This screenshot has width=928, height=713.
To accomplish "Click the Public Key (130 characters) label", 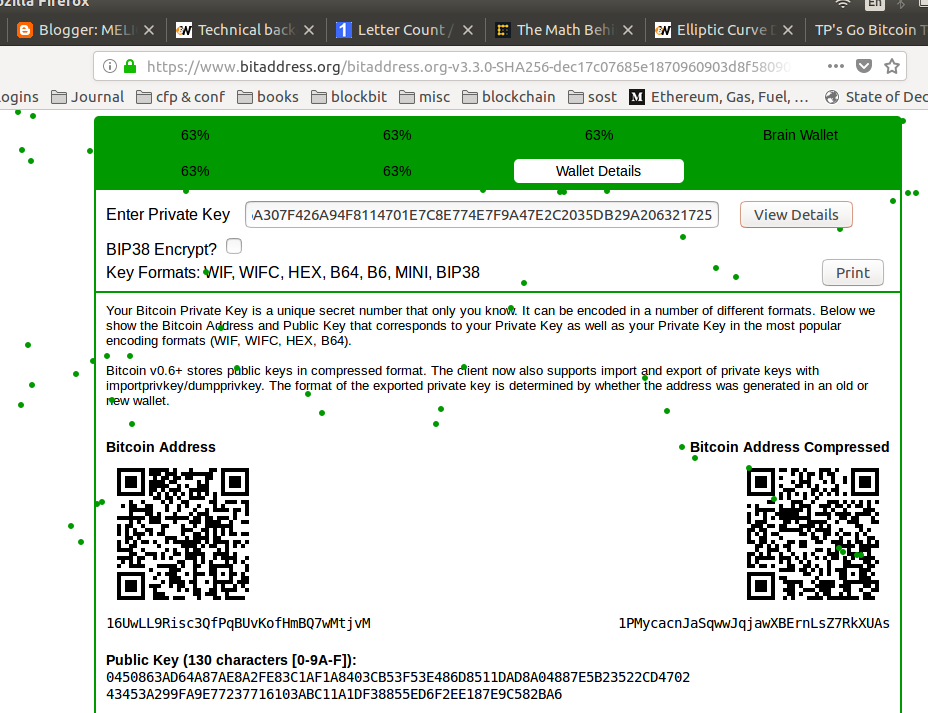I will tap(231, 660).
